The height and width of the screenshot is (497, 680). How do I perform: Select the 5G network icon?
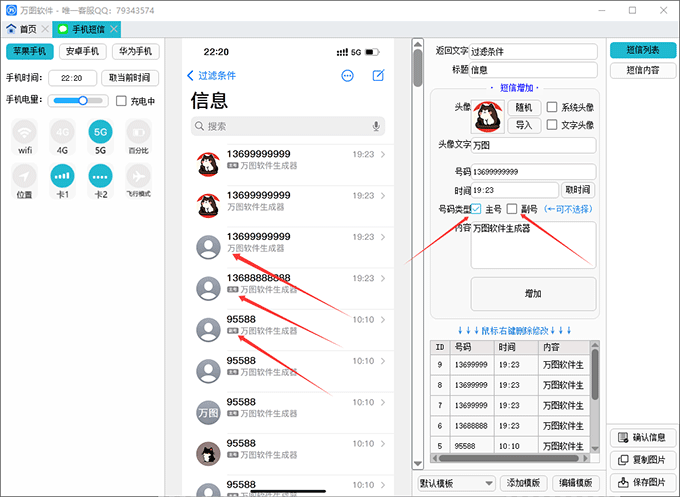click(100, 132)
